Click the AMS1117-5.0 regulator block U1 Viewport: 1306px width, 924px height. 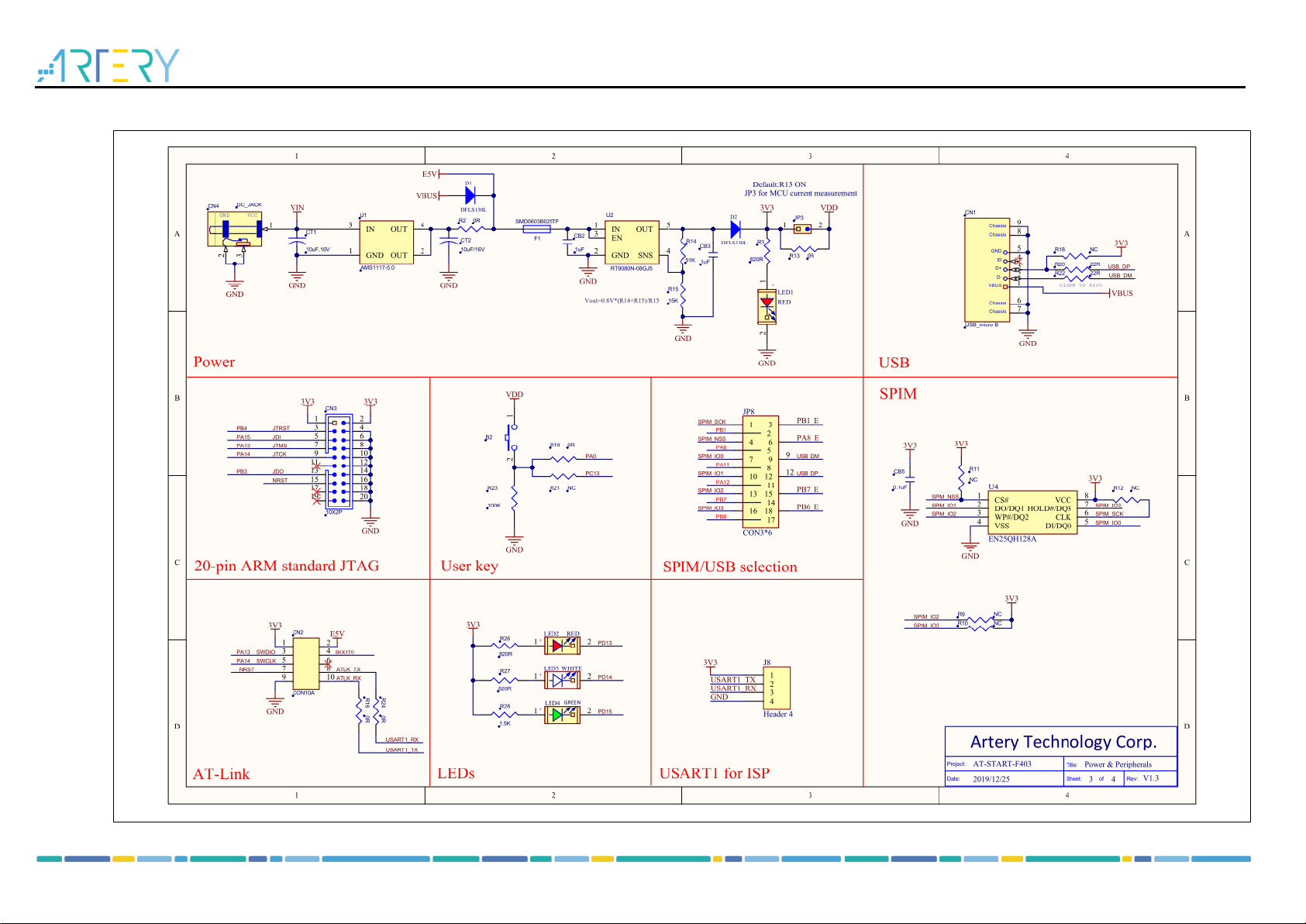click(x=386, y=242)
